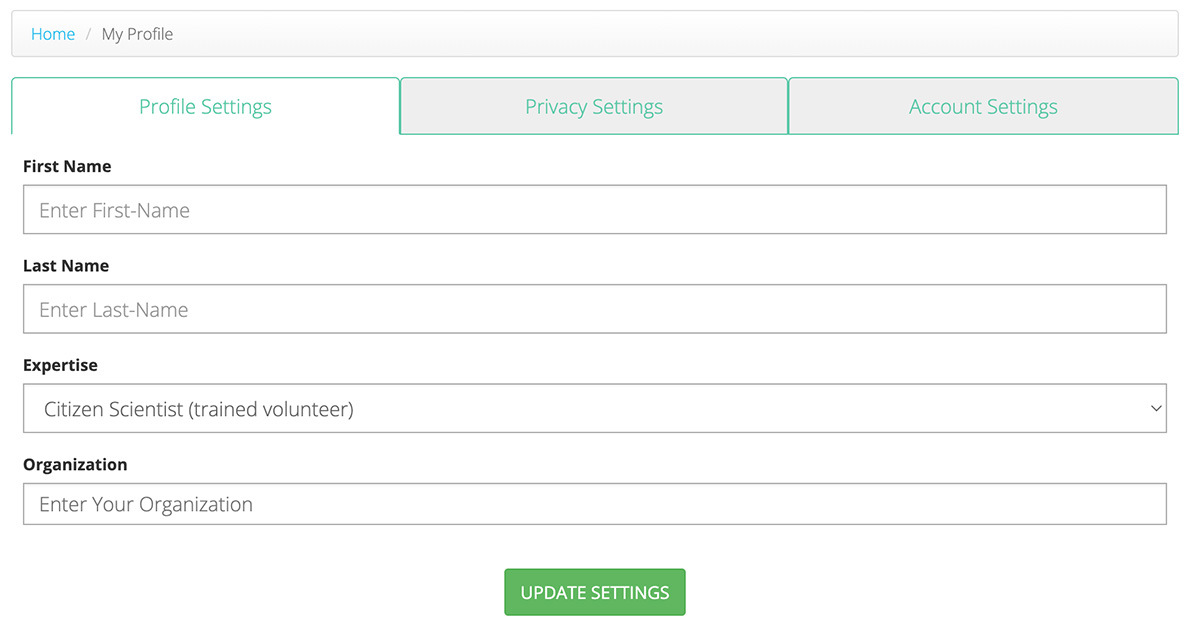Go to the Account Settings tab

coord(983,107)
